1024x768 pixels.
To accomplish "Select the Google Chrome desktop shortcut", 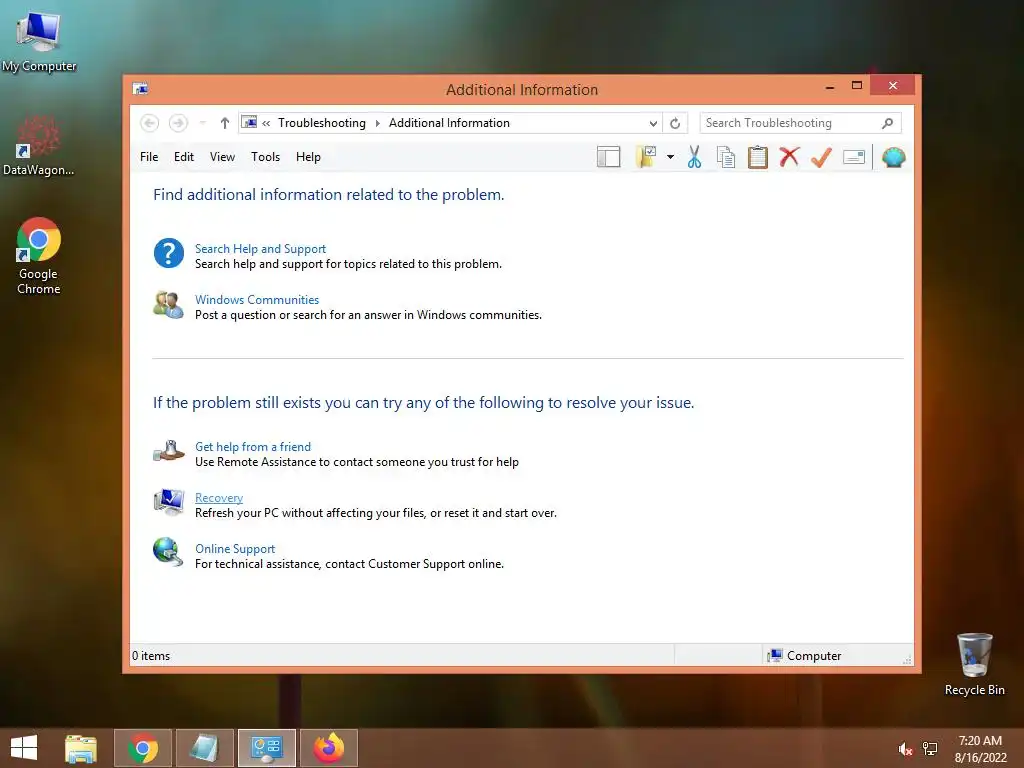I will (39, 256).
